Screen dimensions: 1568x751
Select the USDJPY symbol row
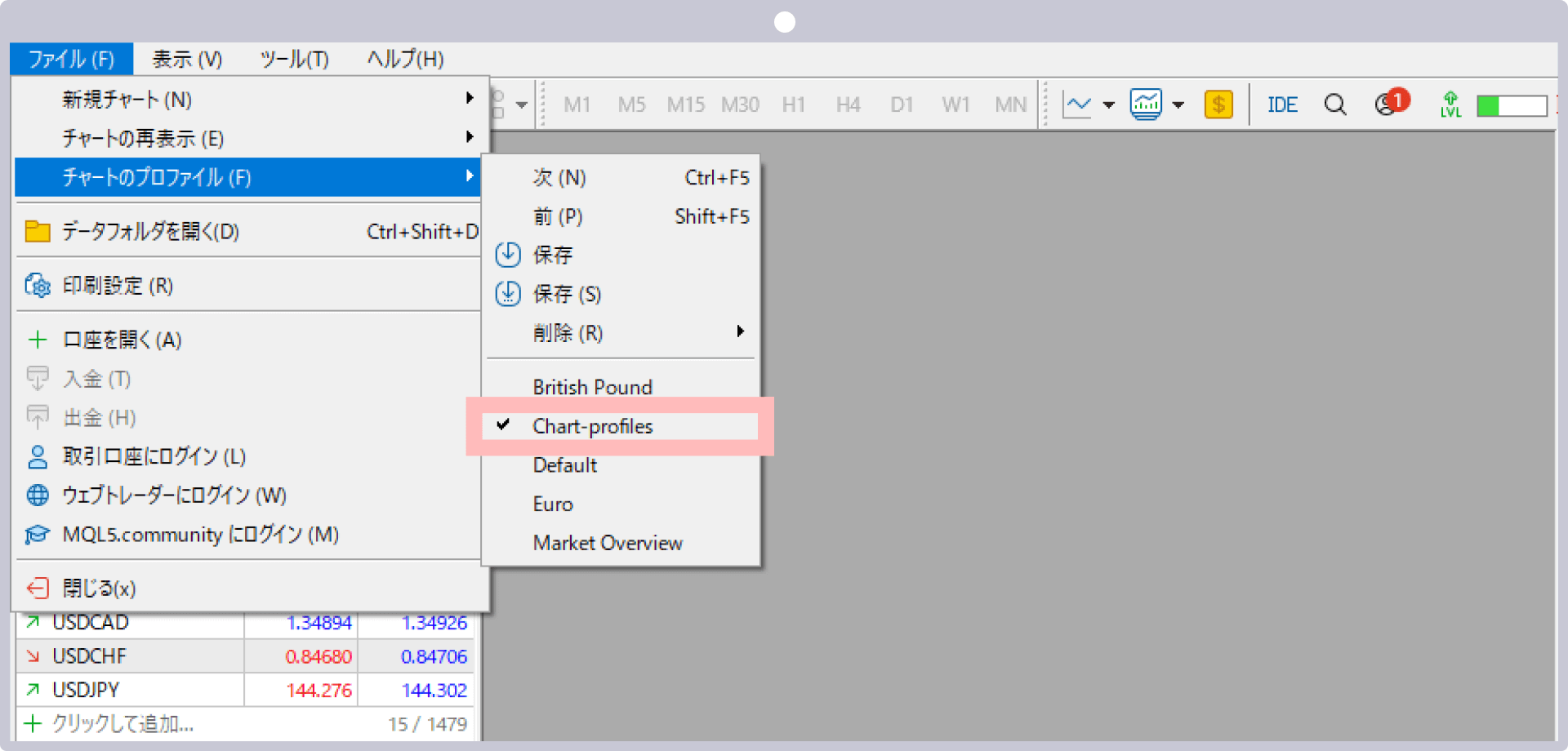click(x=245, y=691)
